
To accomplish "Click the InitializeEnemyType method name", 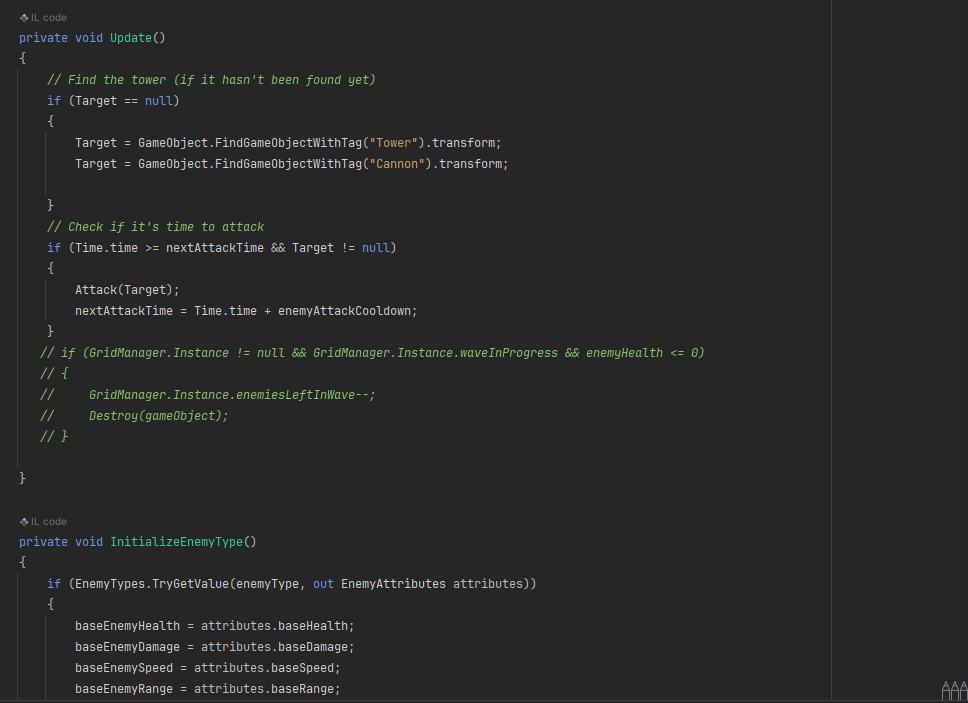I will pyautogui.click(x=177, y=542).
